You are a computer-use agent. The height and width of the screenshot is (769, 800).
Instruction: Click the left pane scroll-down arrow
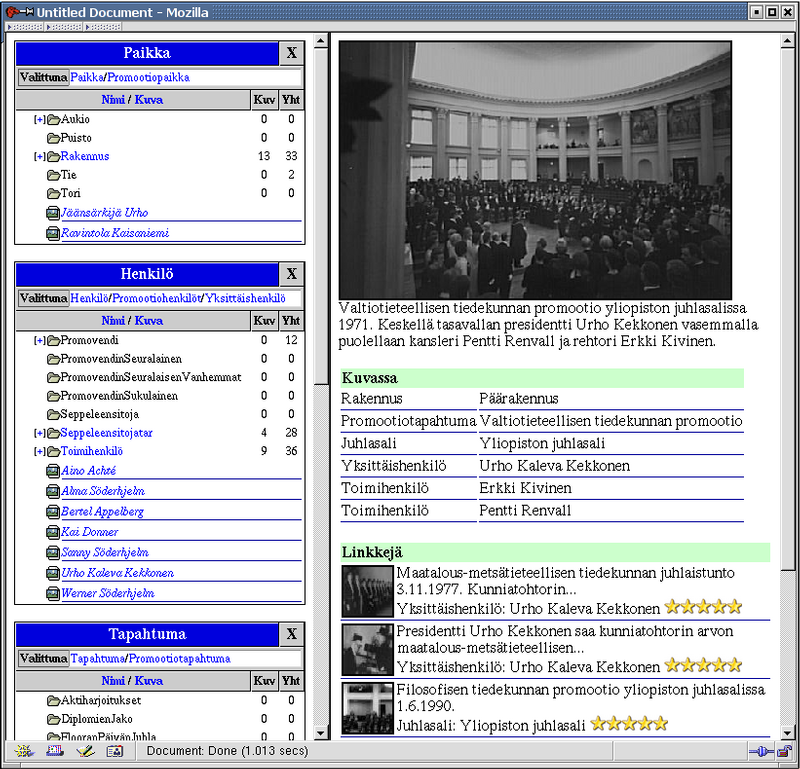(321, 733)
